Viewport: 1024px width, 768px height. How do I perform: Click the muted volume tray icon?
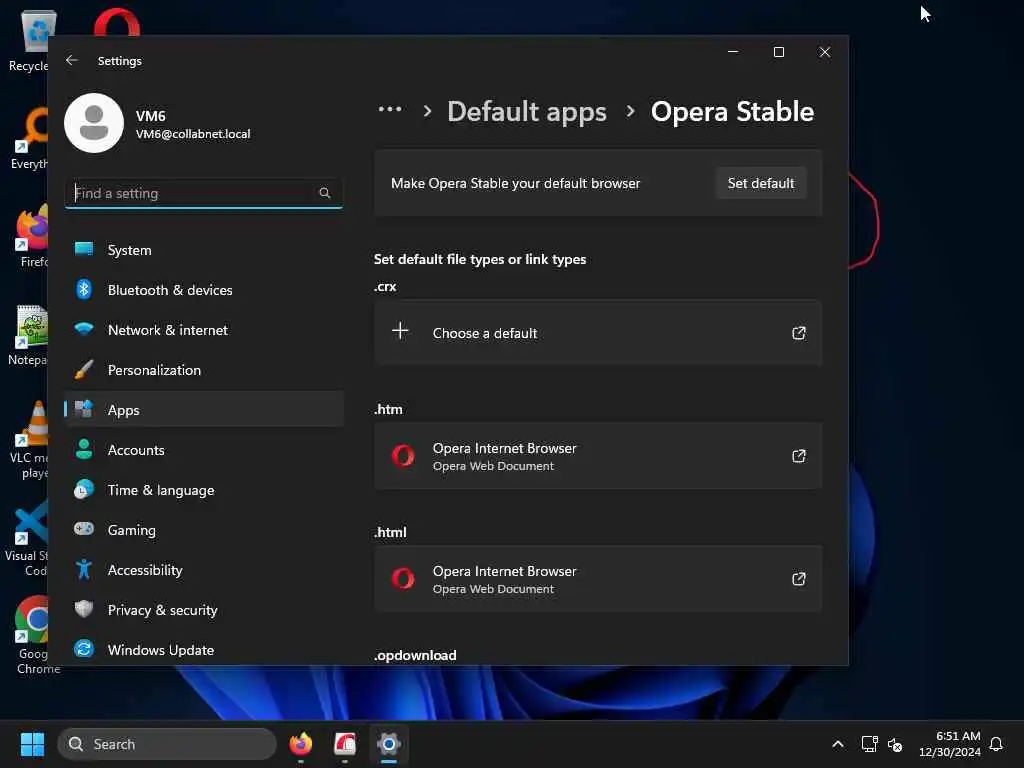point(895,744)
